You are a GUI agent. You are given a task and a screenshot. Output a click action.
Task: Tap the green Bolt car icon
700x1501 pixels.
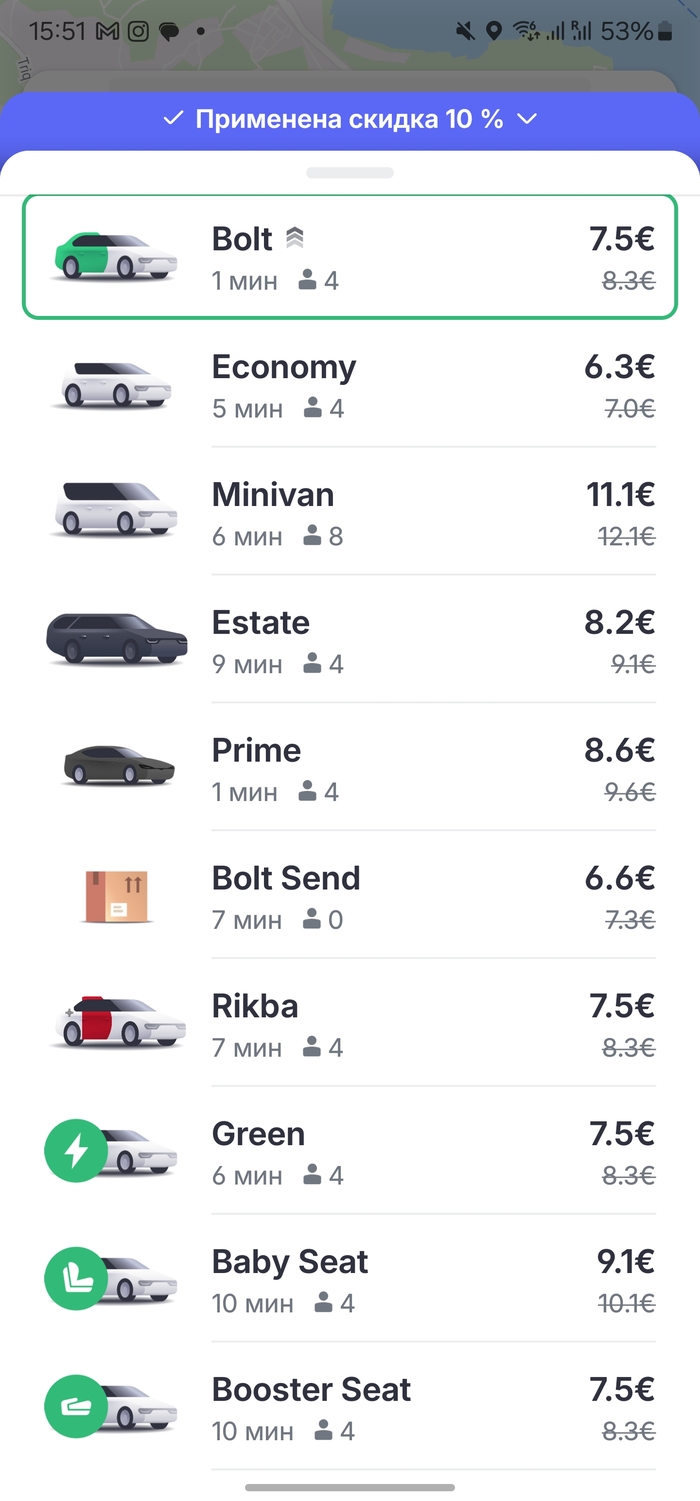(114, 257)
